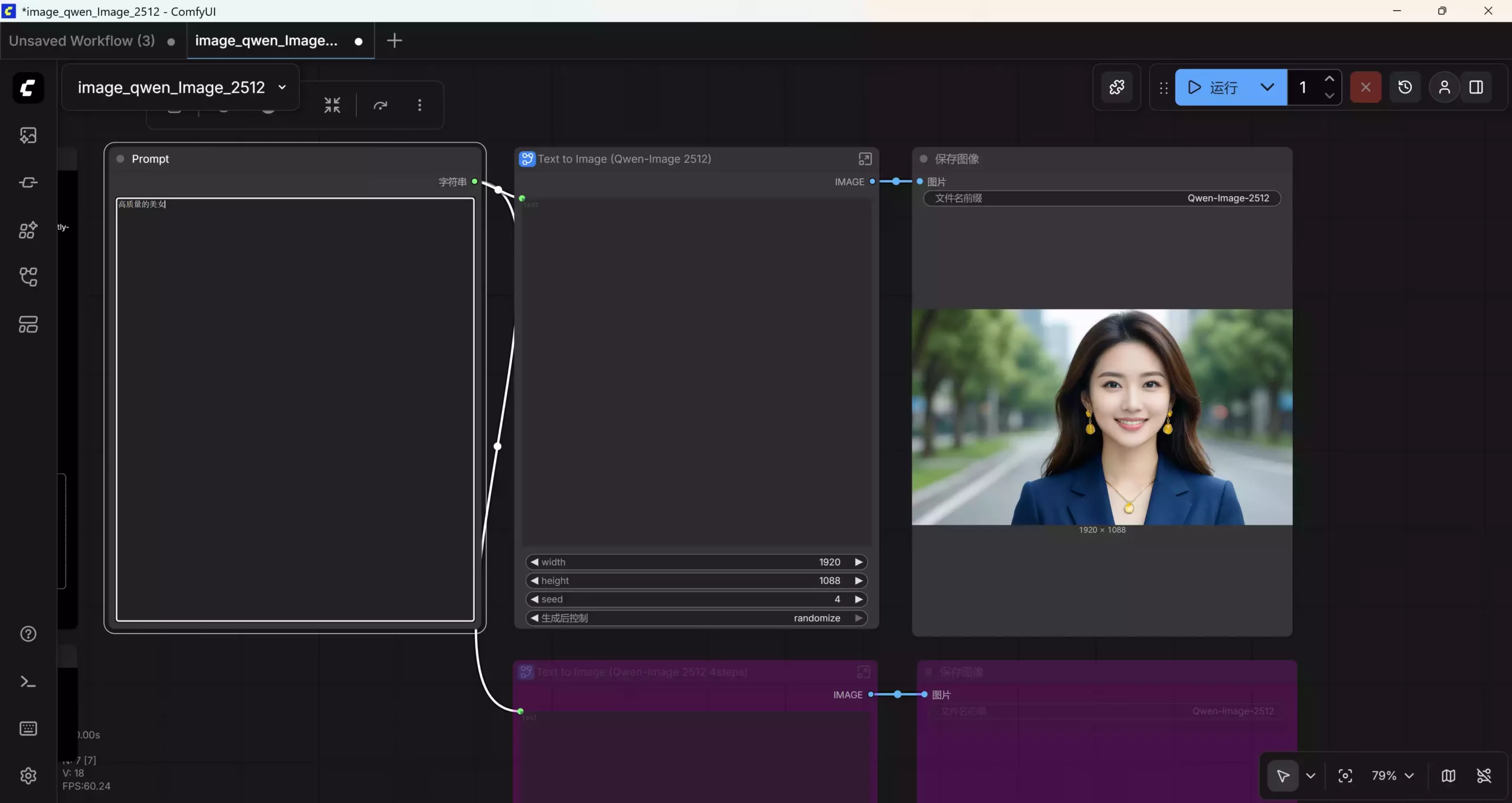Open the Model Library sidebar icon
This screenshot has height=803, width=1512.
coord(28,182)
